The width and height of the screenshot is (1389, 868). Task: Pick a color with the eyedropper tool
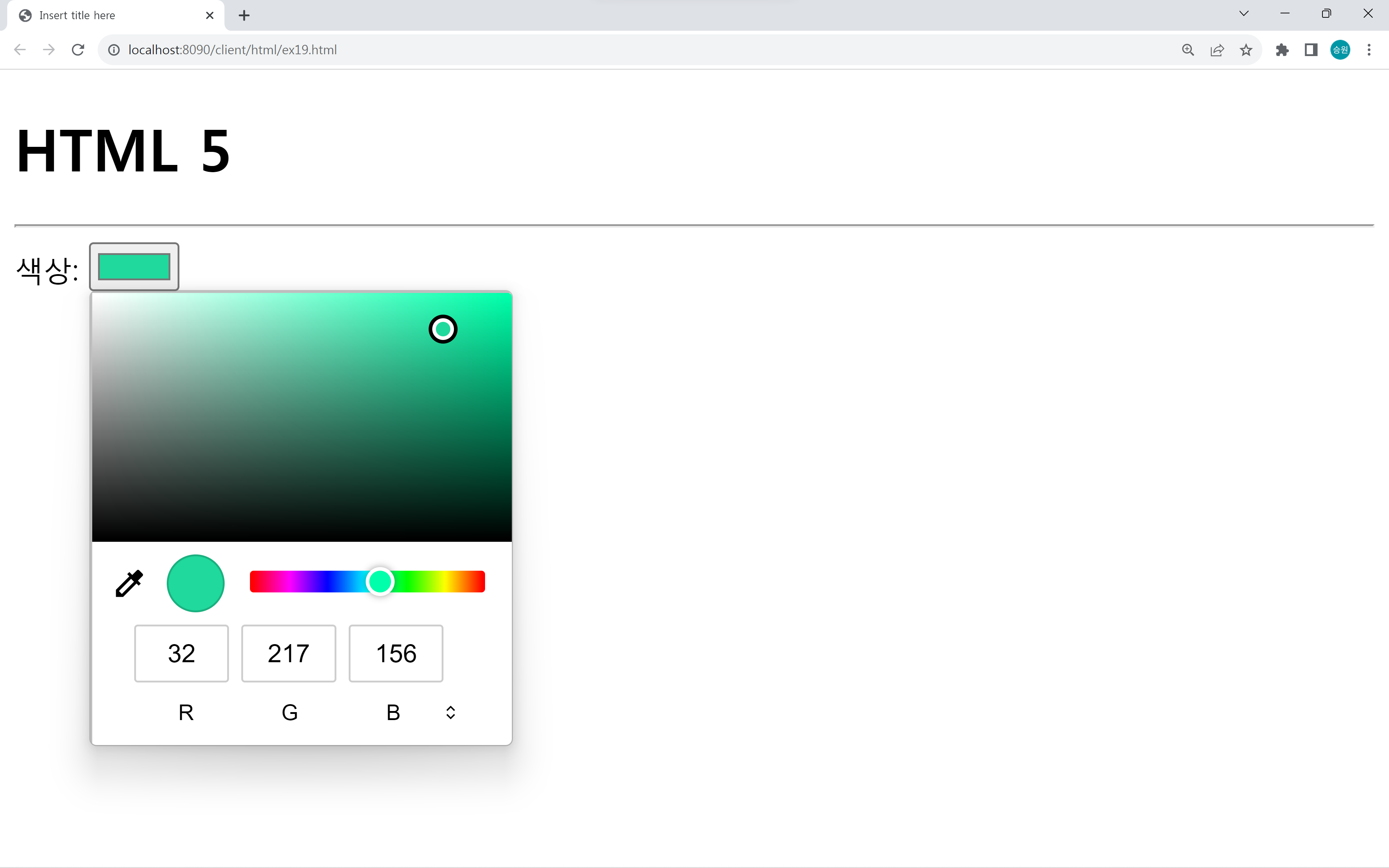pyautogui.click(x=129, y=583)
